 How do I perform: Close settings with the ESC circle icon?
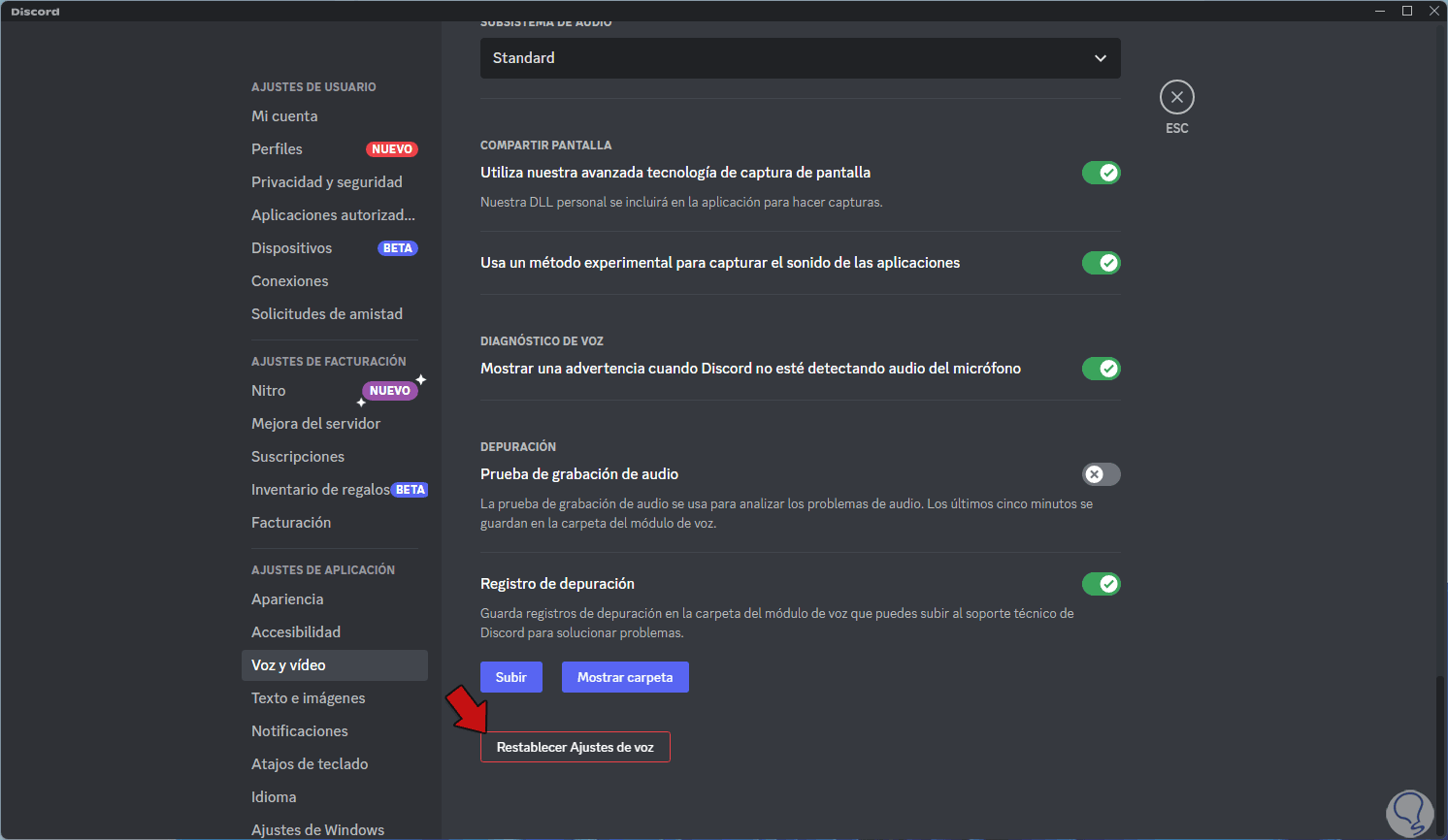tap(1176, 97)
